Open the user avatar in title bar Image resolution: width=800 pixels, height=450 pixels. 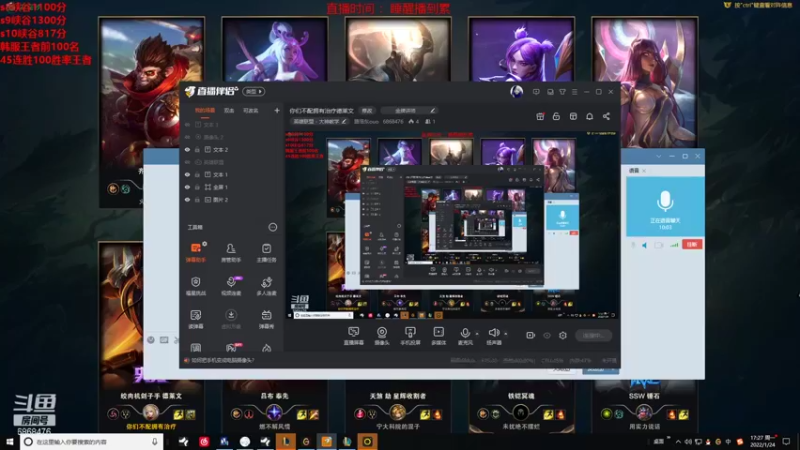pos(516,92)
